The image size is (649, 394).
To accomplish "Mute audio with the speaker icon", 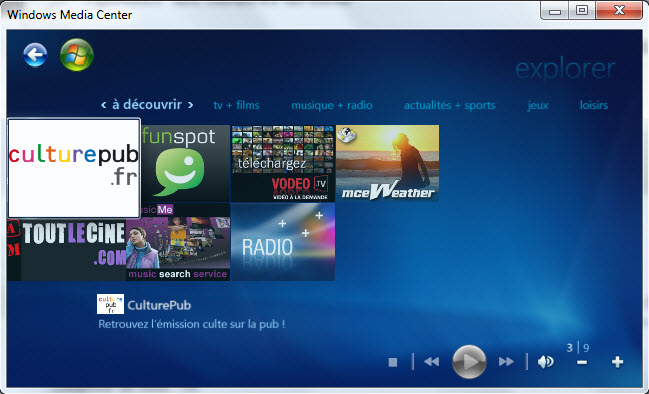I will tap(546, 362).
